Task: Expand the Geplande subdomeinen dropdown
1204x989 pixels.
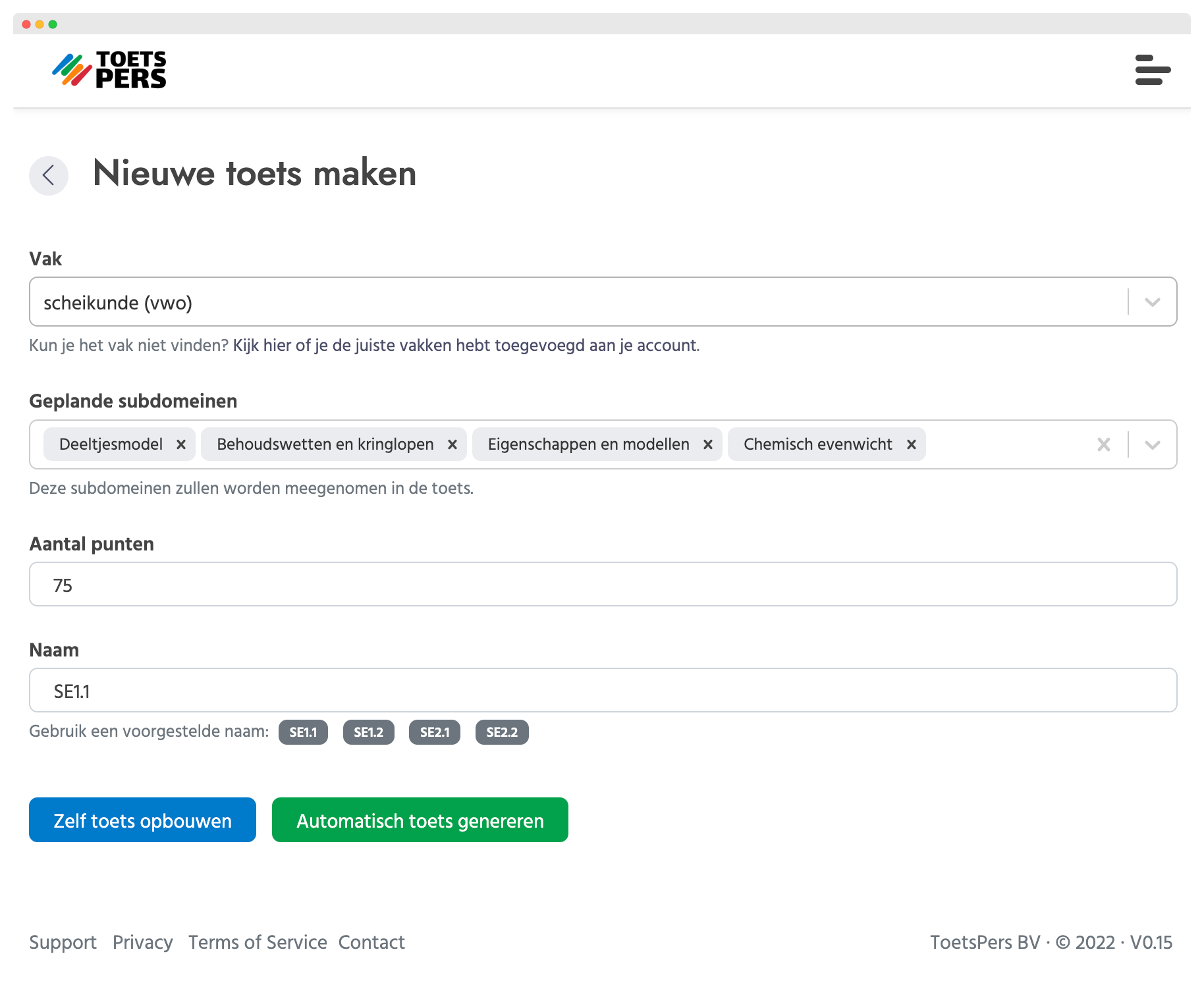Action: pyautogui.click(x=1153, y=444)
